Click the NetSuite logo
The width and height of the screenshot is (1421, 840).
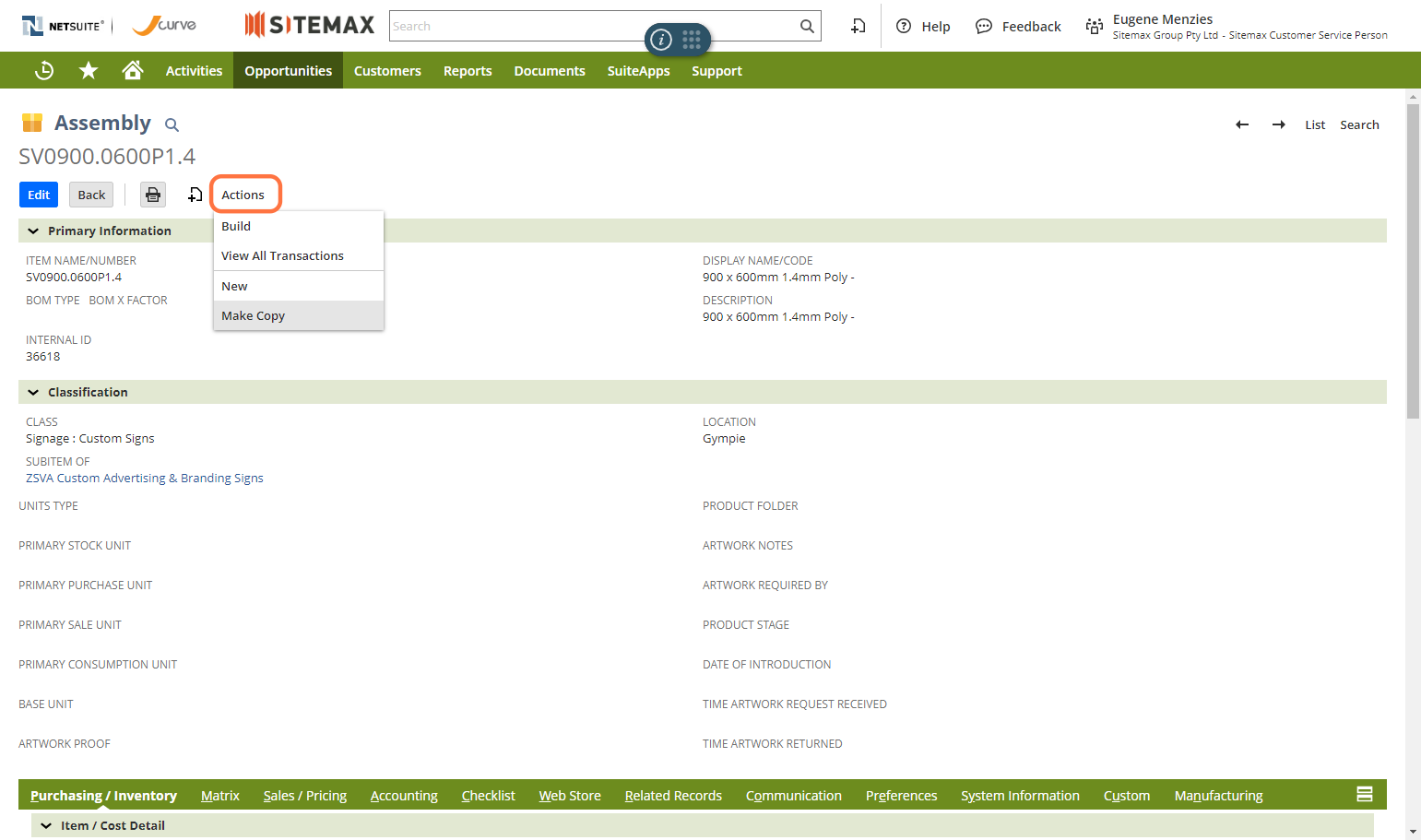click(x=63, y=26)
